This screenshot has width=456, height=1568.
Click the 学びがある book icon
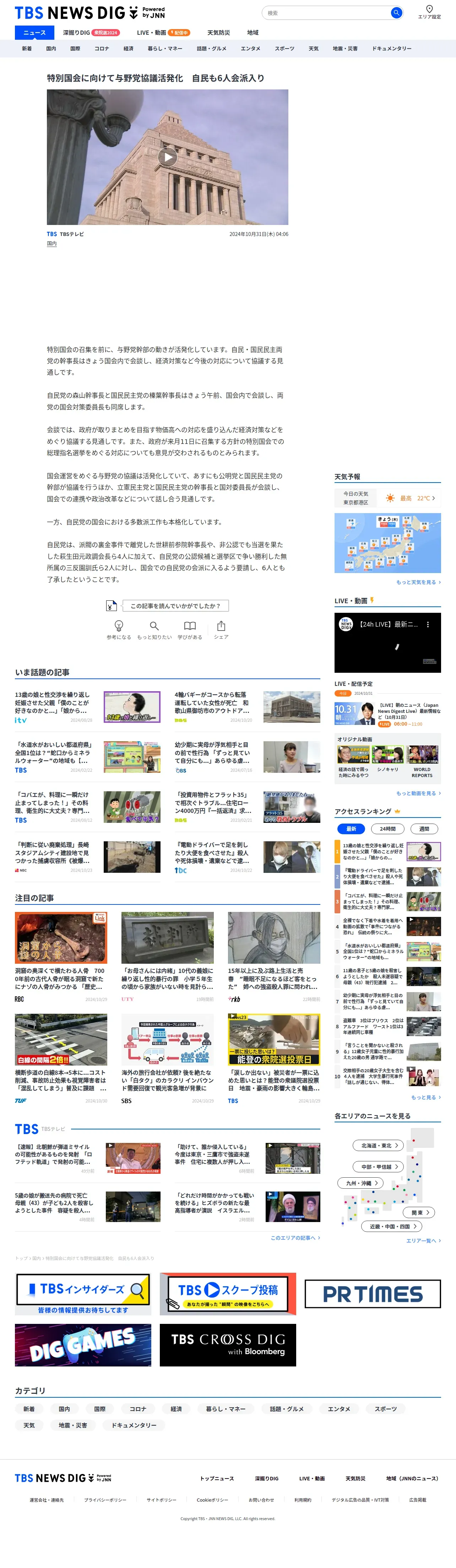pos(190,626)
